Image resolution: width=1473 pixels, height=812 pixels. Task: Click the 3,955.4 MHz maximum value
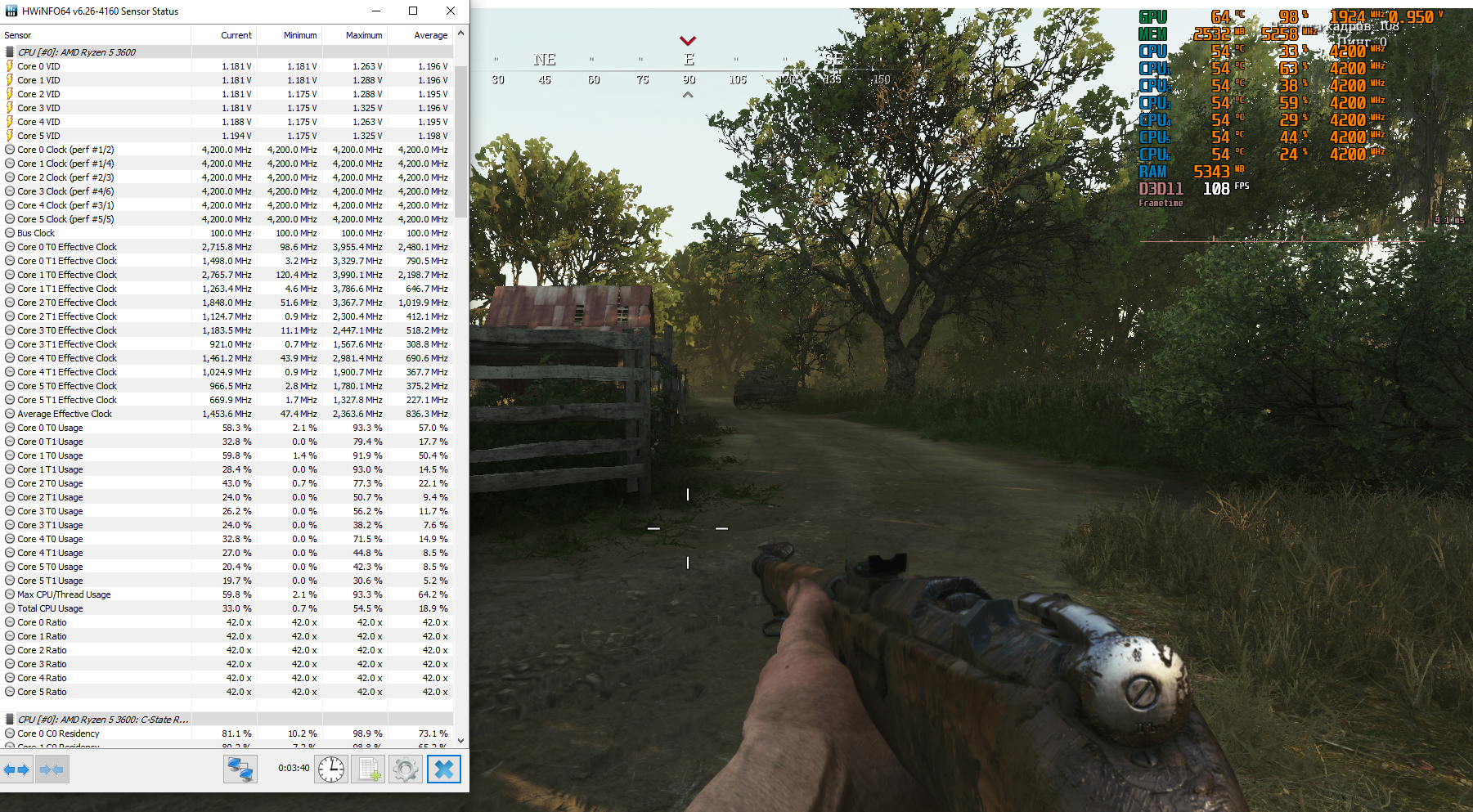[x=357, y=247]
